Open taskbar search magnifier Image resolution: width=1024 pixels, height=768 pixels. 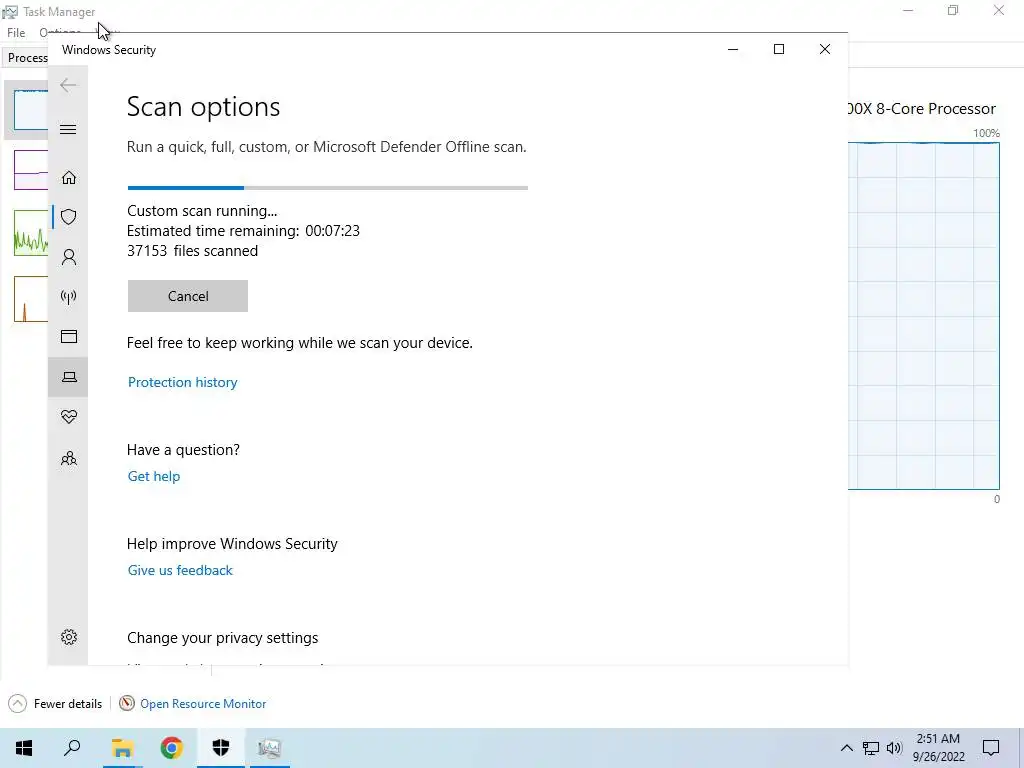point(72,748)
